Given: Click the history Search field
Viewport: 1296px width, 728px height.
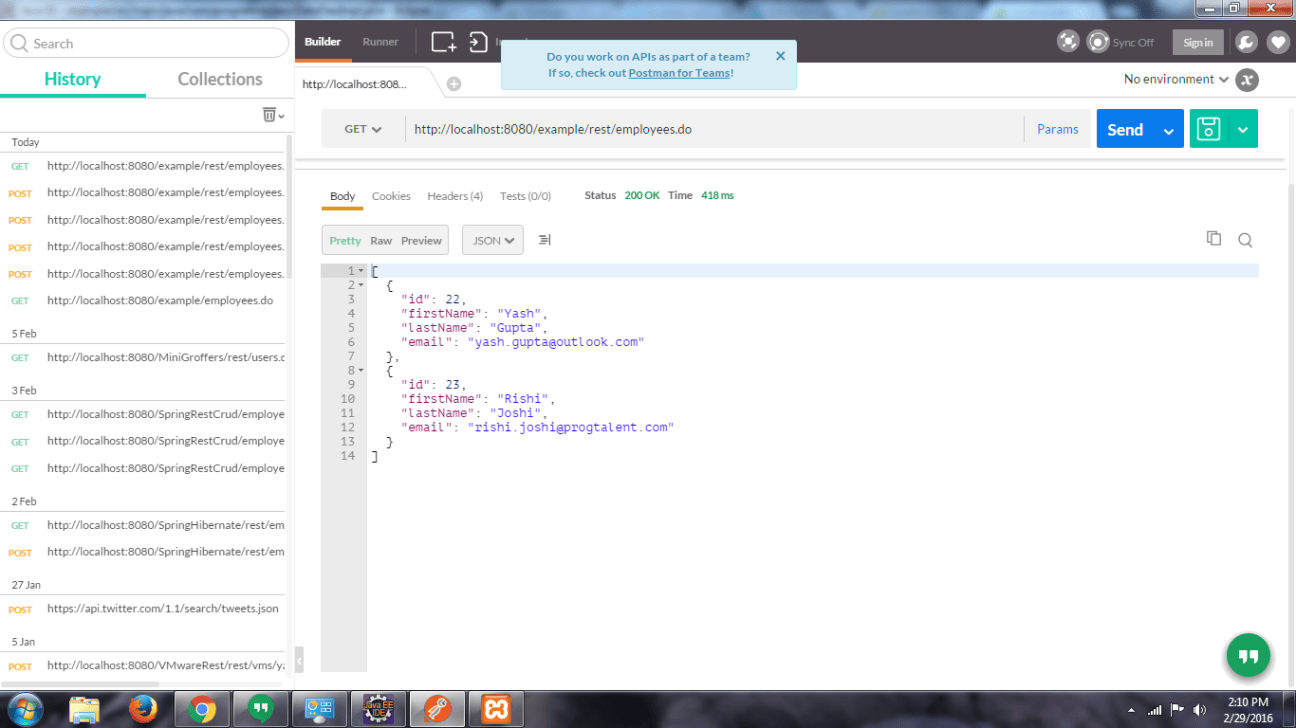Looking at the screenshot, I should 146,43.
